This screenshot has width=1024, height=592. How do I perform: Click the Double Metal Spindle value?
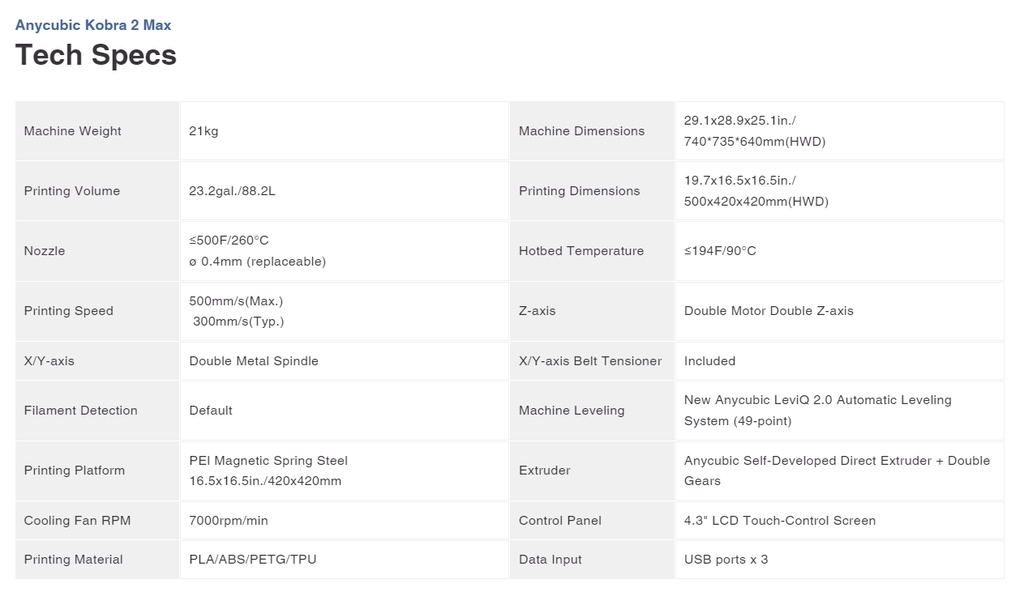[x=253, y=361]
